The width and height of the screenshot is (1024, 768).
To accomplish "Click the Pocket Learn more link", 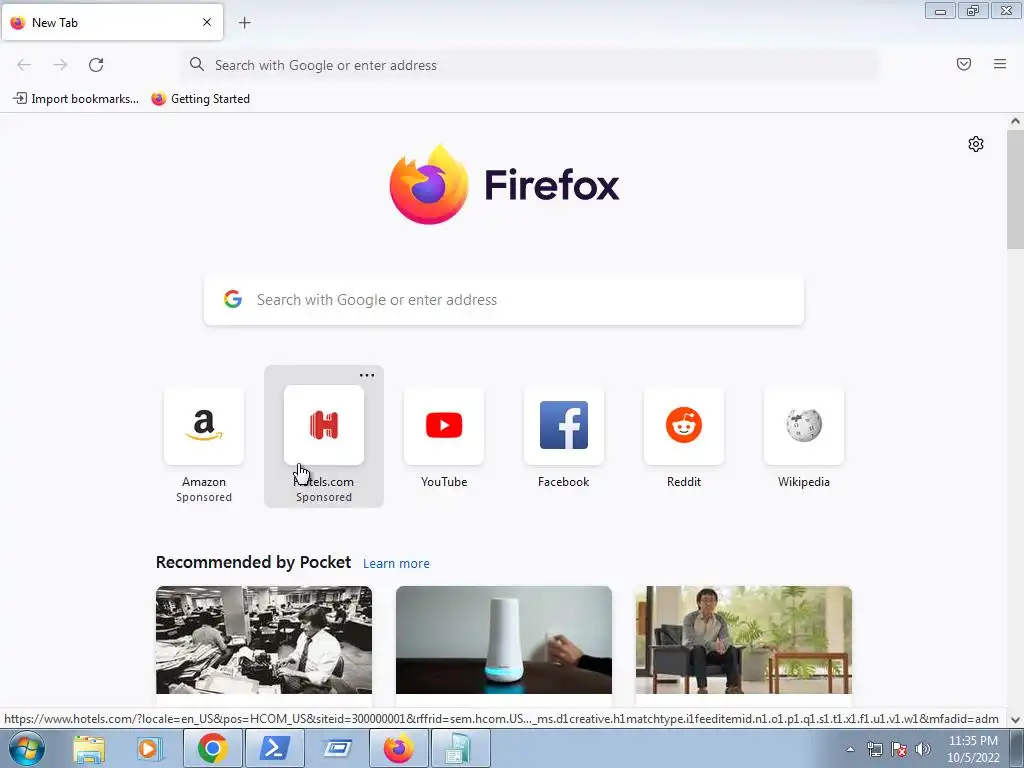I will (x=396, y=564).
